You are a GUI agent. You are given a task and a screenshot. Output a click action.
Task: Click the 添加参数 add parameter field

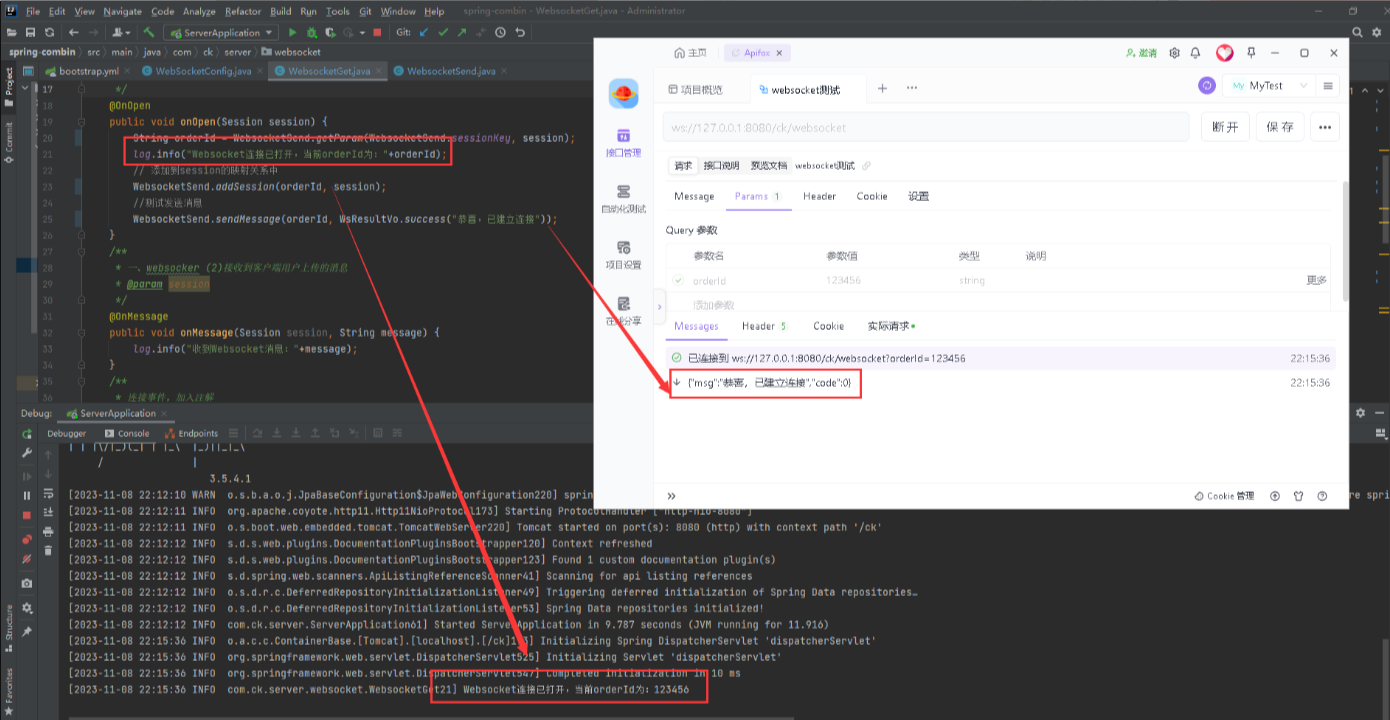point(714,305)
